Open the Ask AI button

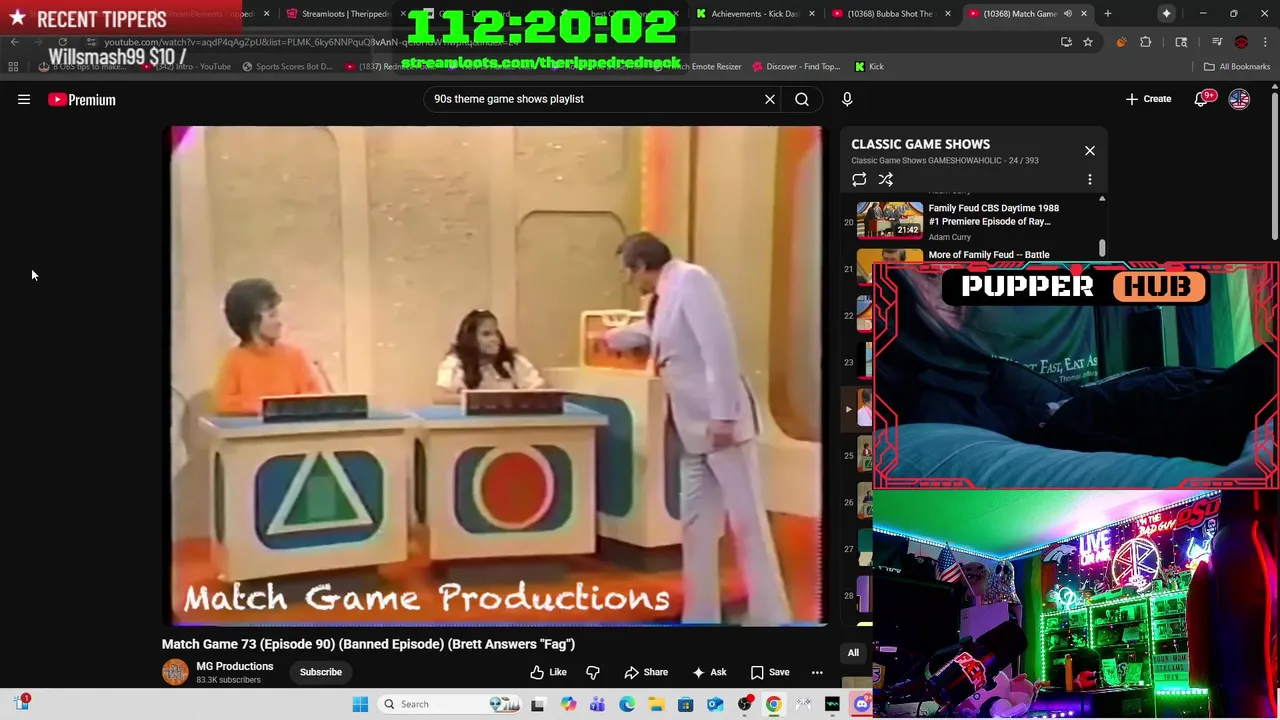coord(709,672)
